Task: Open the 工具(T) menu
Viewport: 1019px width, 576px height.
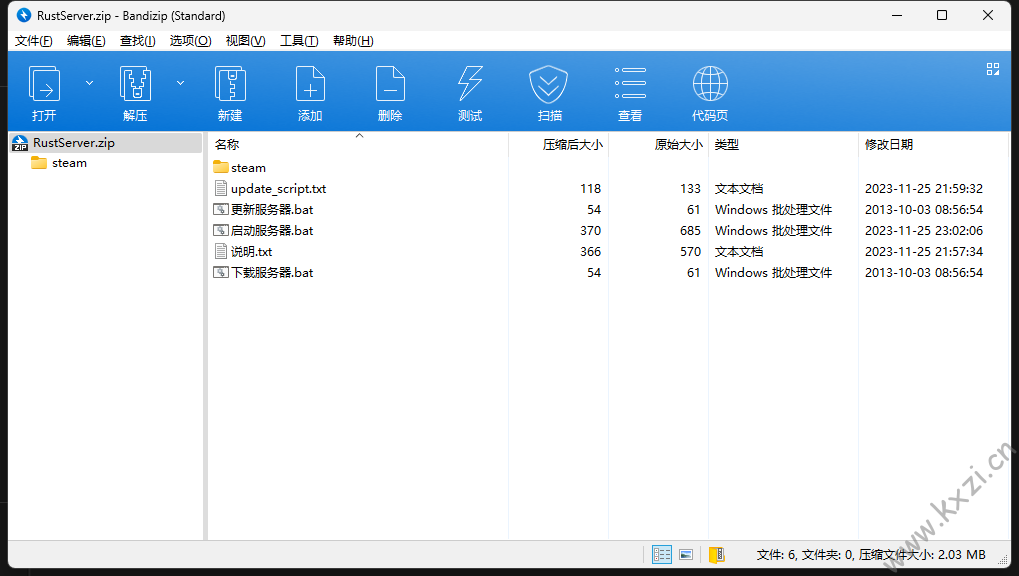Action: coord(299,41)
